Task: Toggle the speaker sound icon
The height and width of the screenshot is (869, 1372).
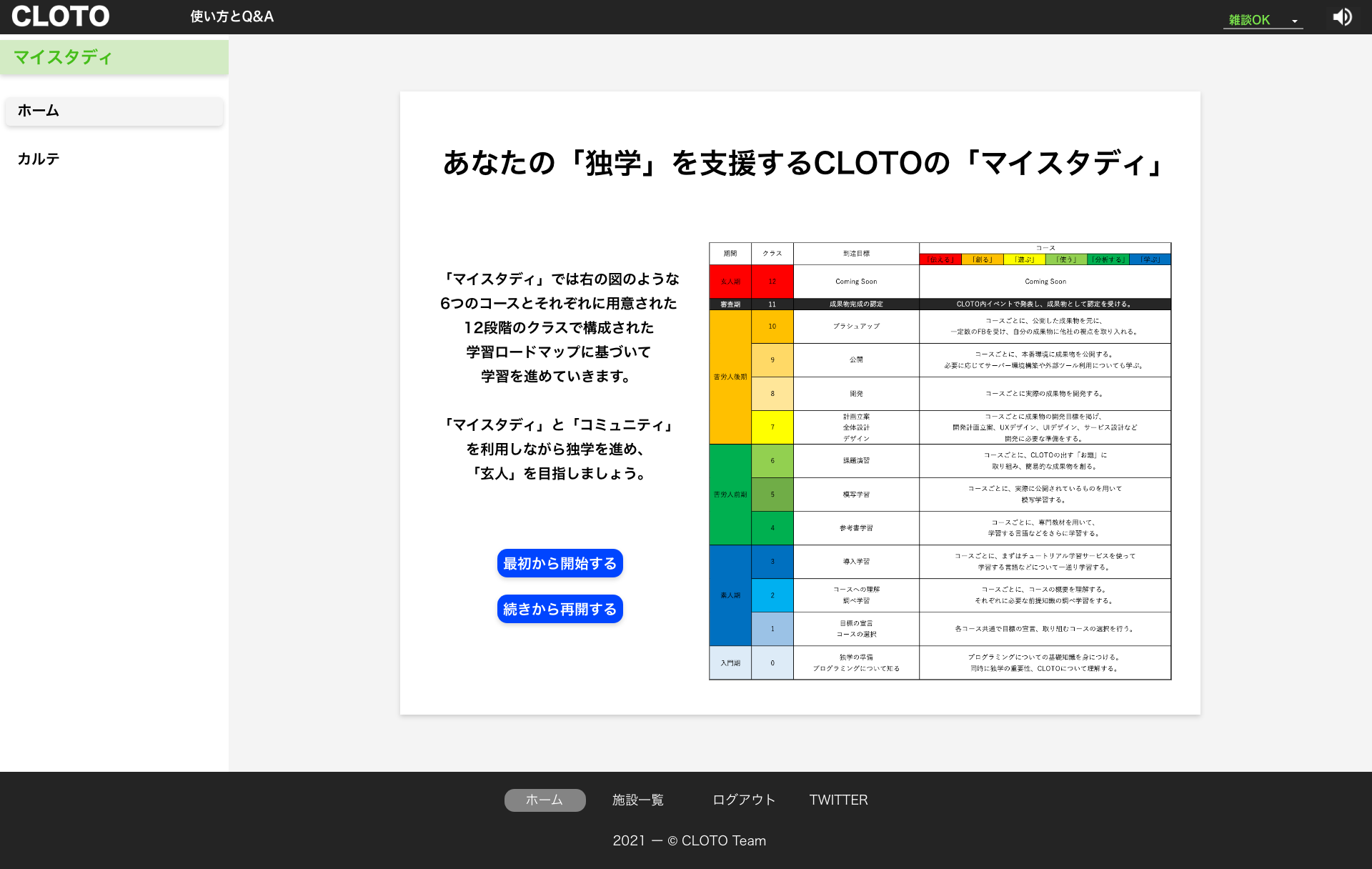Action: click(1342, 17)
